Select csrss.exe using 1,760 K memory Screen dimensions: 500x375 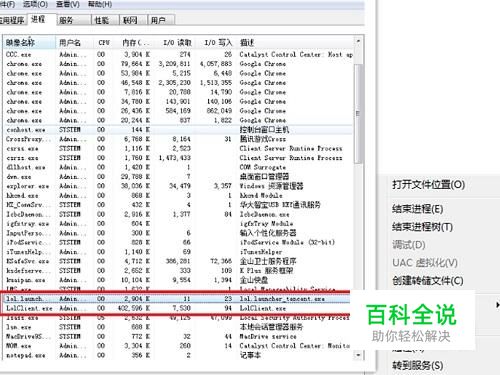(x=178, y=158)
